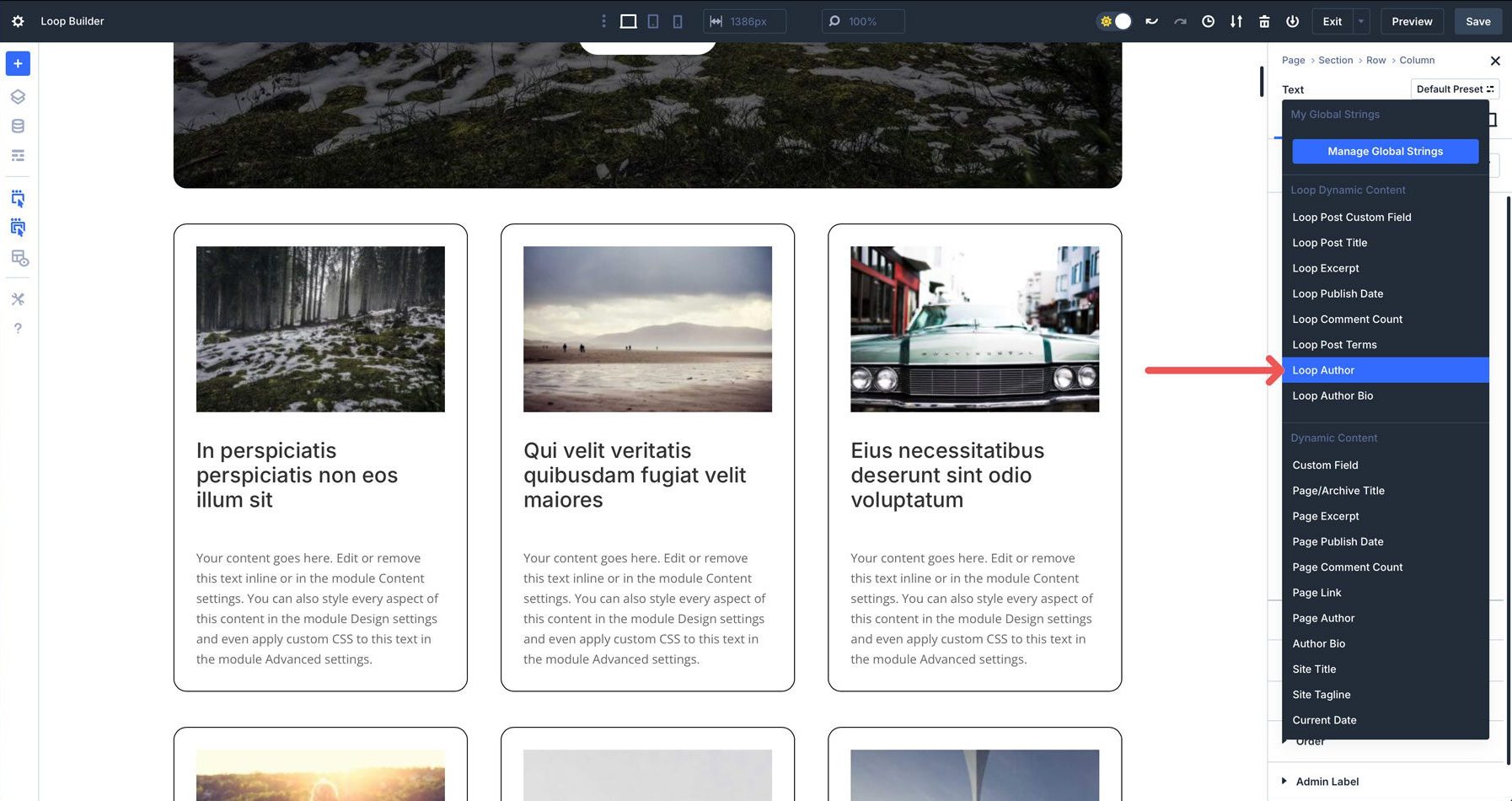Image resolution: width=1512 pixels, height=801 pixels.
Task: Select desktop responsive view
Action: click(x=627, y=21)
